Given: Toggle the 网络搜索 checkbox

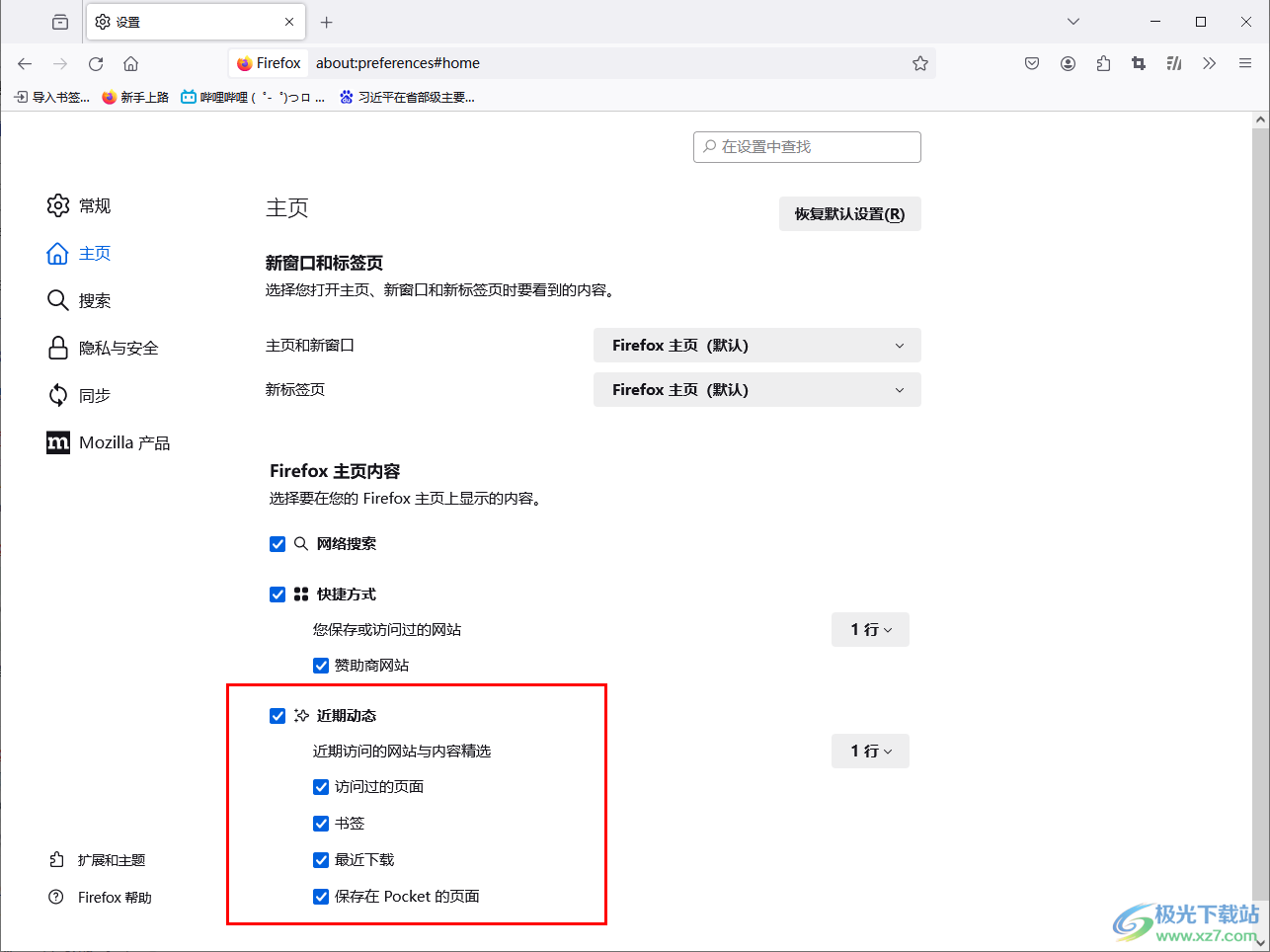Looking at the screenshot, I should coord(278,544).
